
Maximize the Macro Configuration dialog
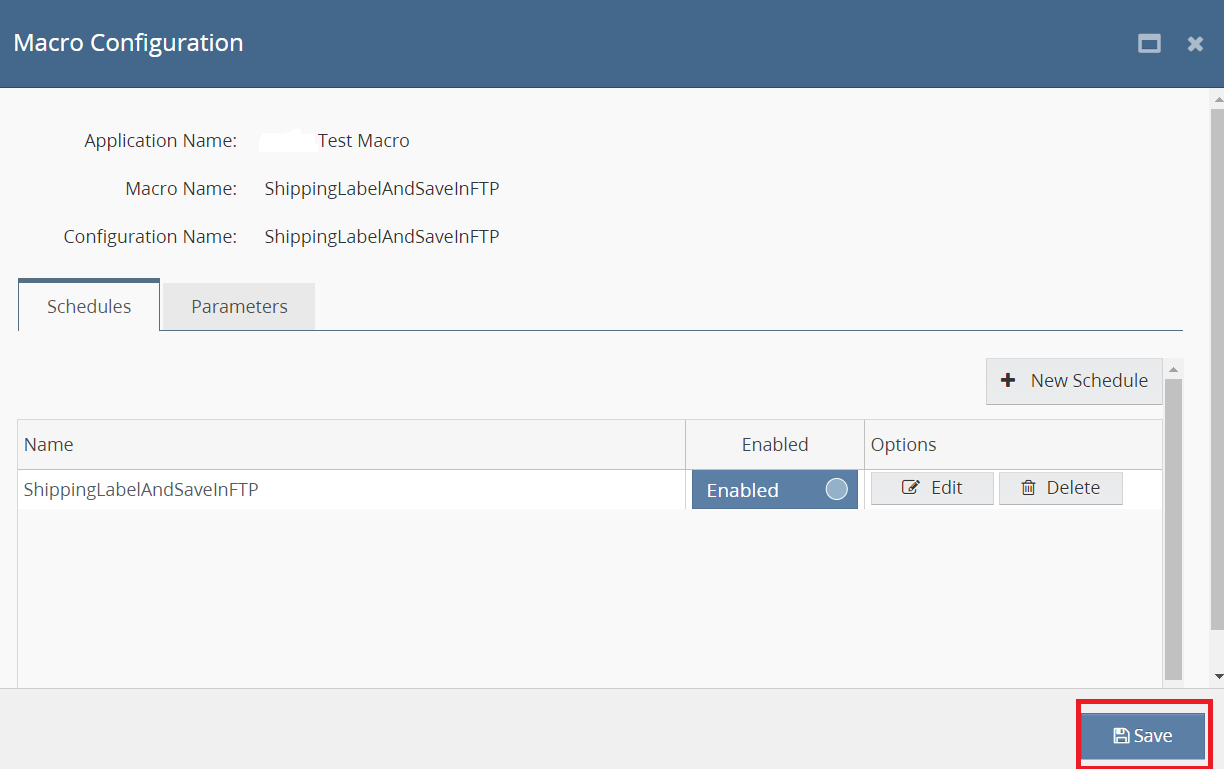pos(1149,44)
